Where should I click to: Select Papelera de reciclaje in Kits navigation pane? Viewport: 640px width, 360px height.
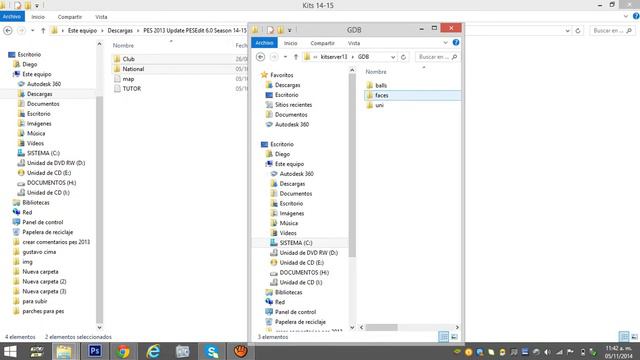pos(47,232)
